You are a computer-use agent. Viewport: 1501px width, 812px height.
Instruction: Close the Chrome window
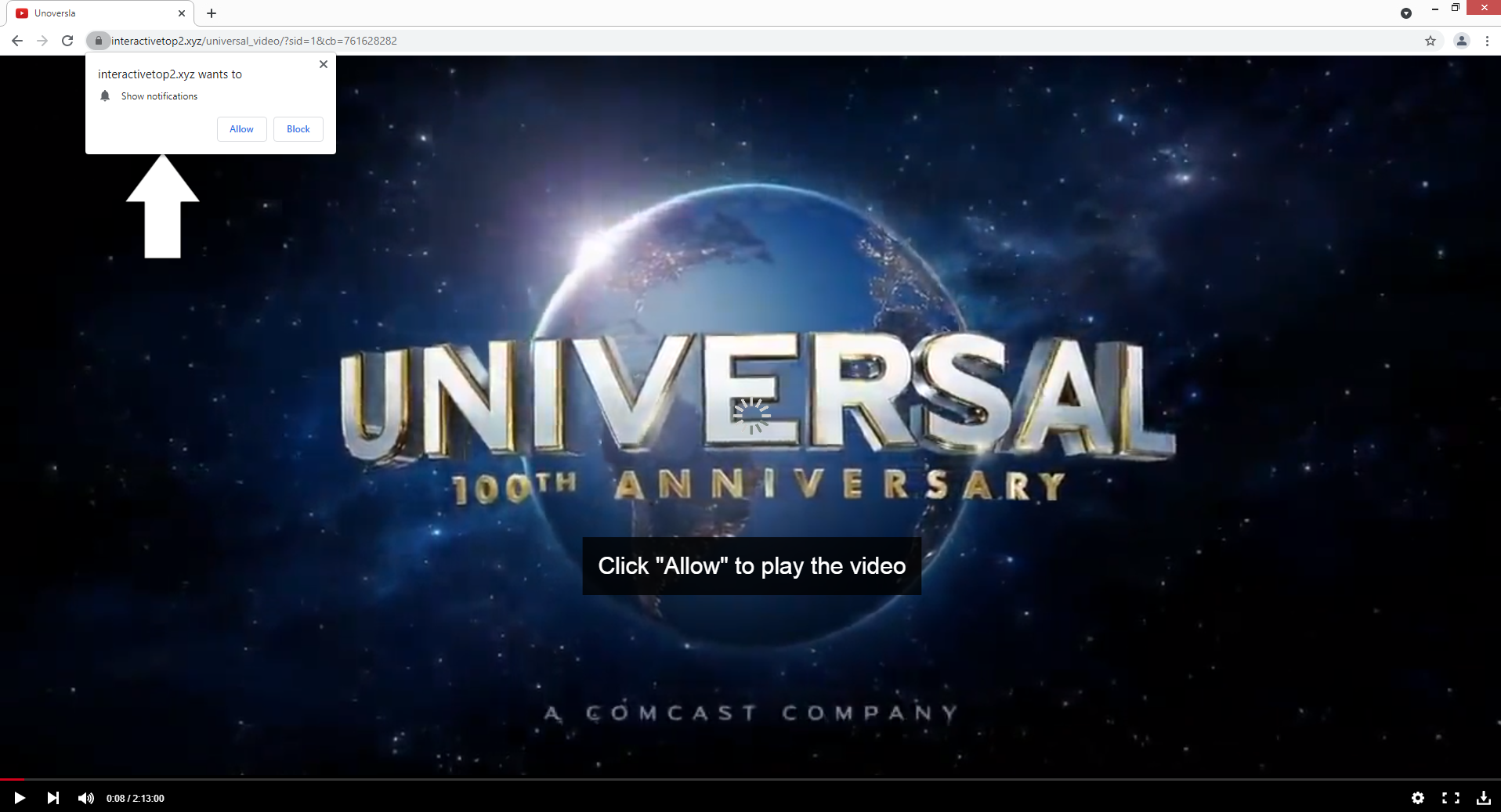[x=1484, y=8]
